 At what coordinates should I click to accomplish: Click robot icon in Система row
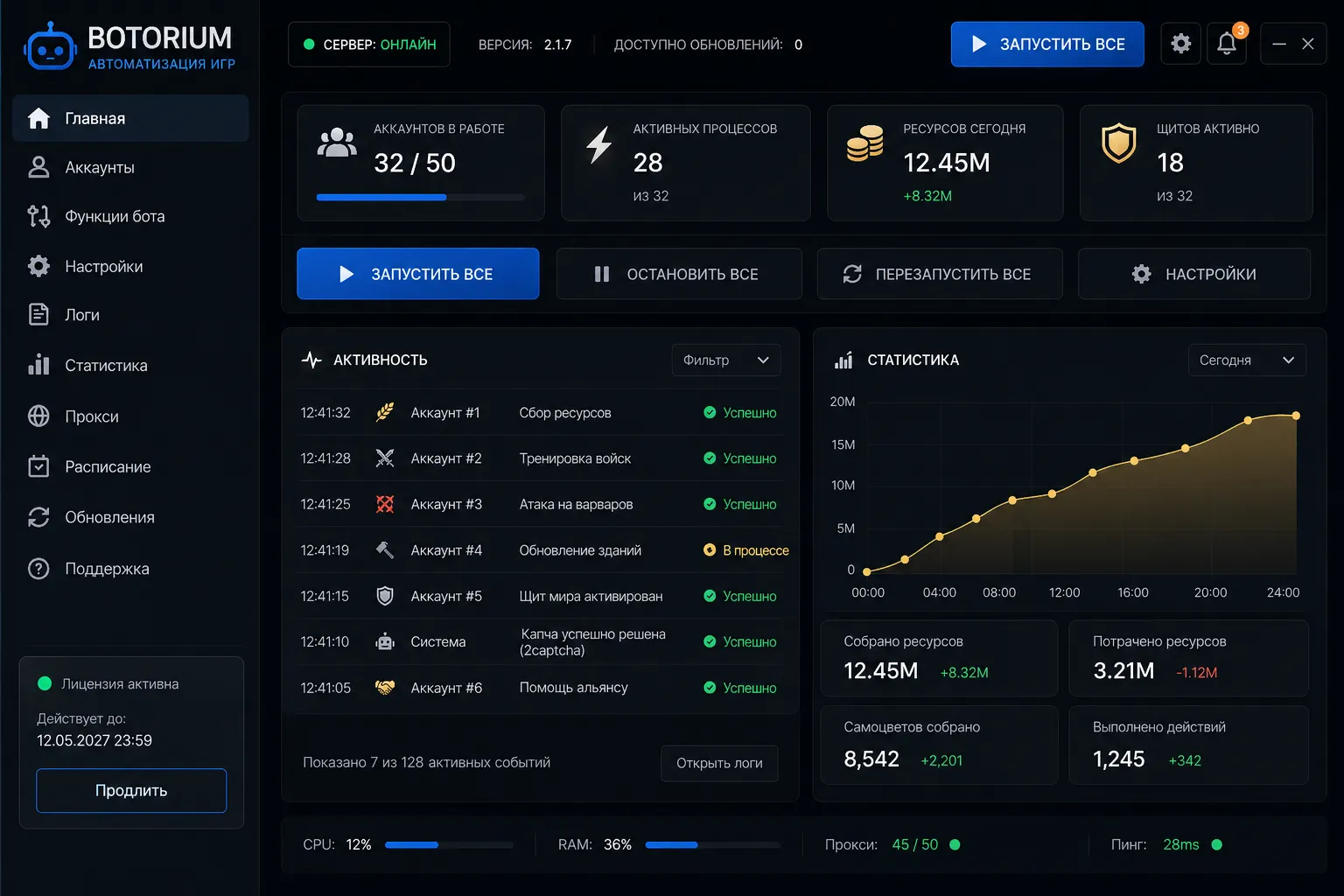(x=384, y=641)
